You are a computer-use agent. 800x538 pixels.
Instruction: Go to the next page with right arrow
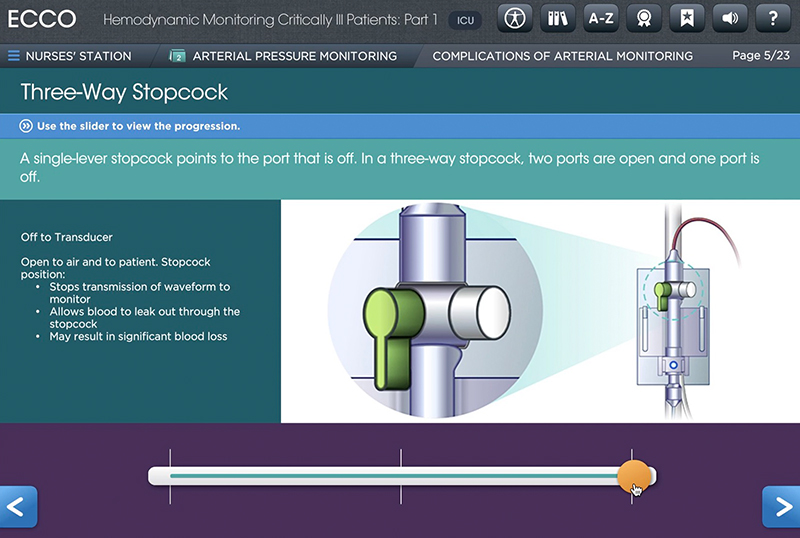tap(780, 507)
